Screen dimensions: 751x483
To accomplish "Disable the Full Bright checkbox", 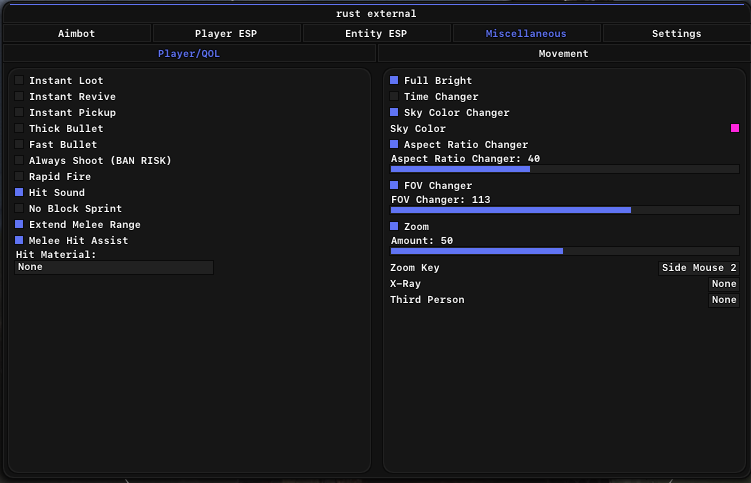I will point(394,80).
